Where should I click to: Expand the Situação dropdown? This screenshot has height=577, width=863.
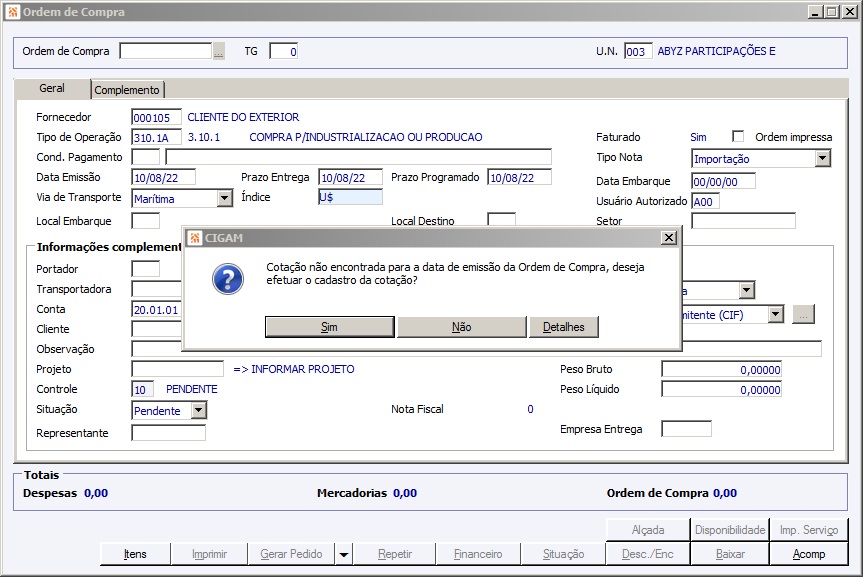point(198,410)
